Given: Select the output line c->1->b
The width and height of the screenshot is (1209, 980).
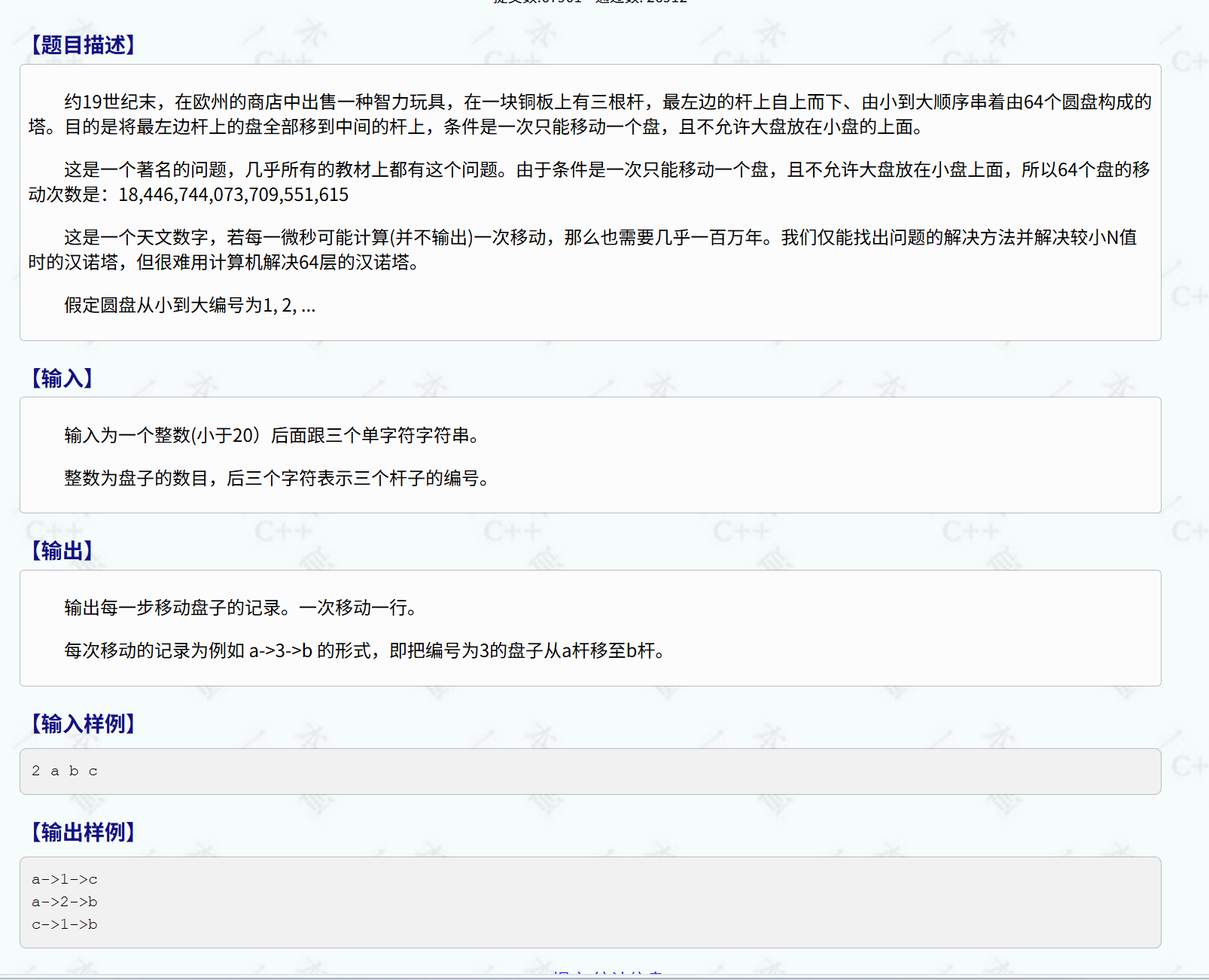Looking at the screenshot, I should click(x=65, y=924).
